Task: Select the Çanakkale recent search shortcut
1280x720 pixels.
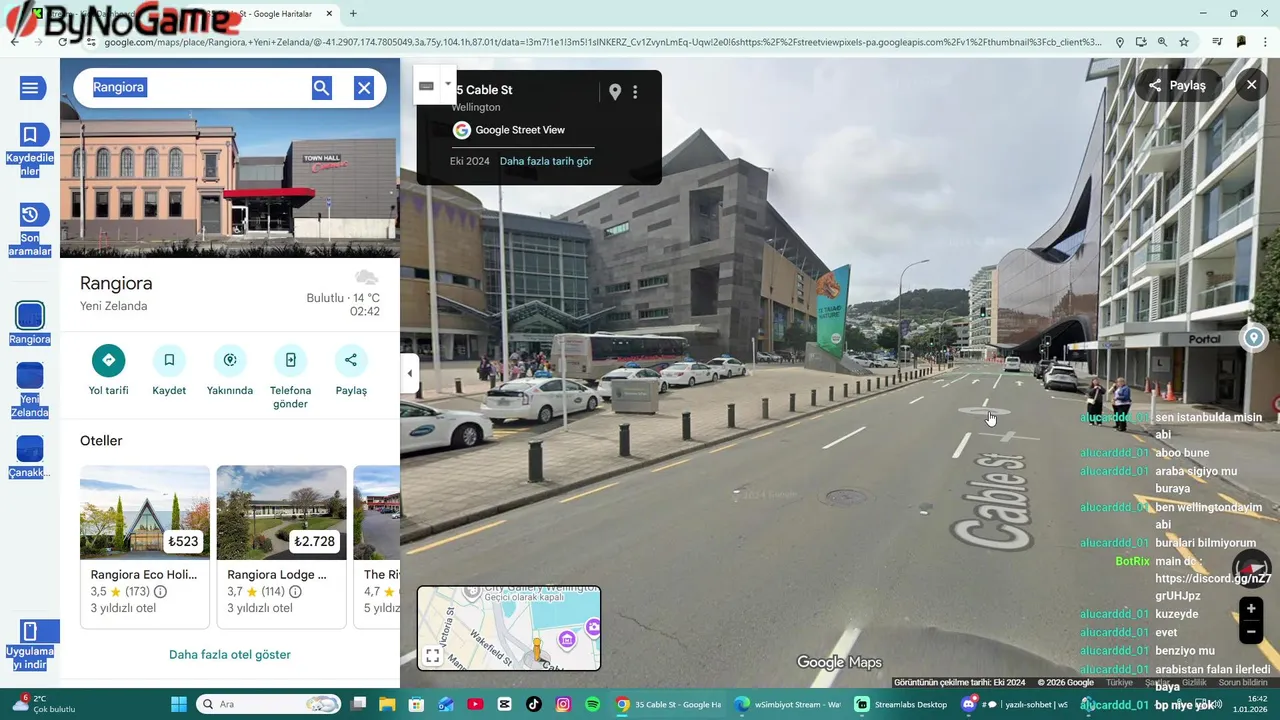Action: click(30, 457)
